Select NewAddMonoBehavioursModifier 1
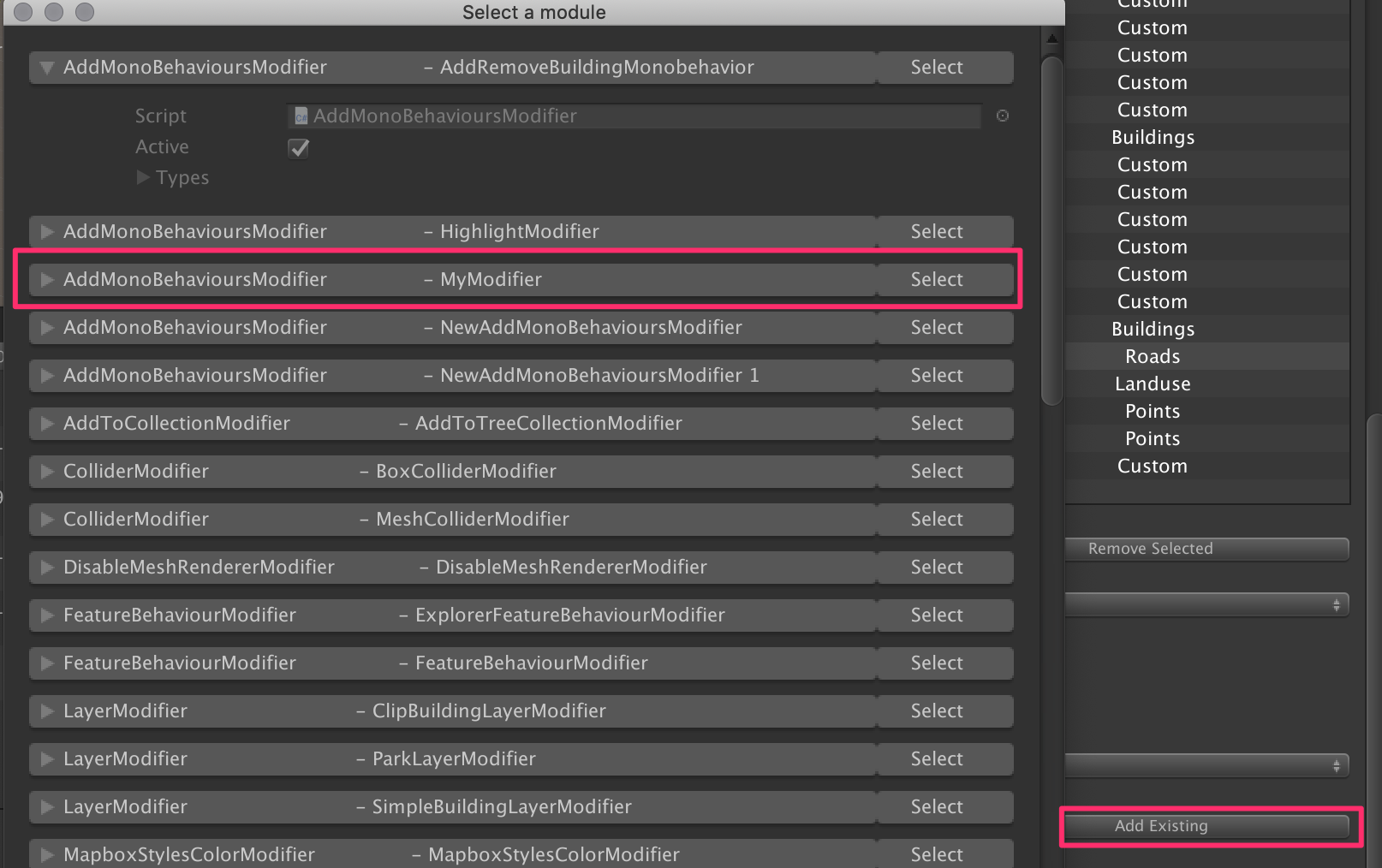 click(x=935, y=375)
